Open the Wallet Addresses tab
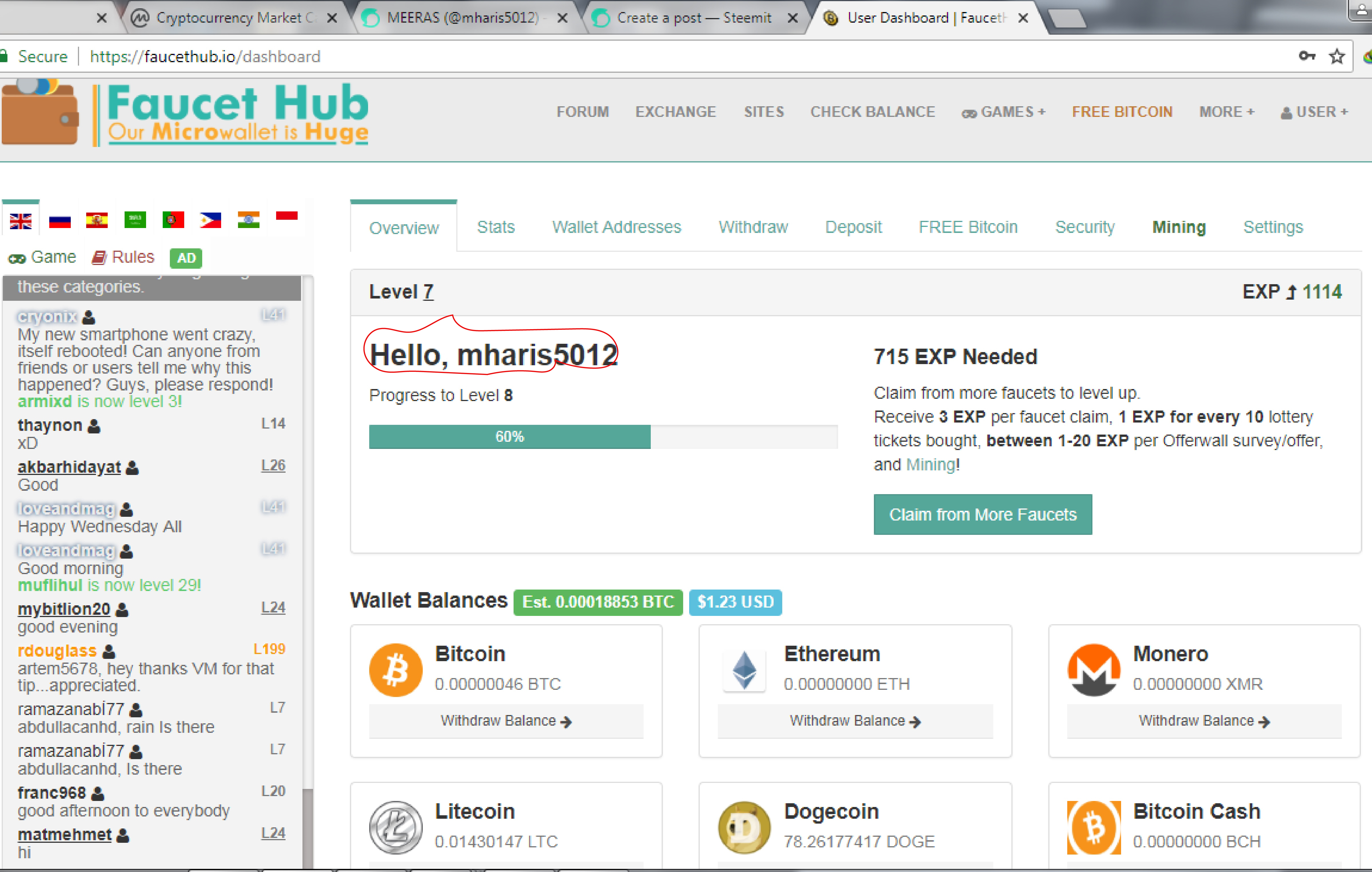This screenshot has height=872, width=1372. [616, 227]
